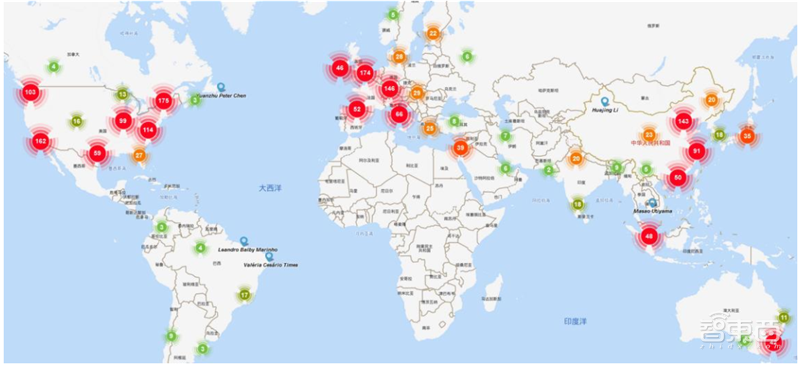Screen dimensions: 800x366
Task: Open the red 162 cluster over California
Action: click(x=40, y=141)
